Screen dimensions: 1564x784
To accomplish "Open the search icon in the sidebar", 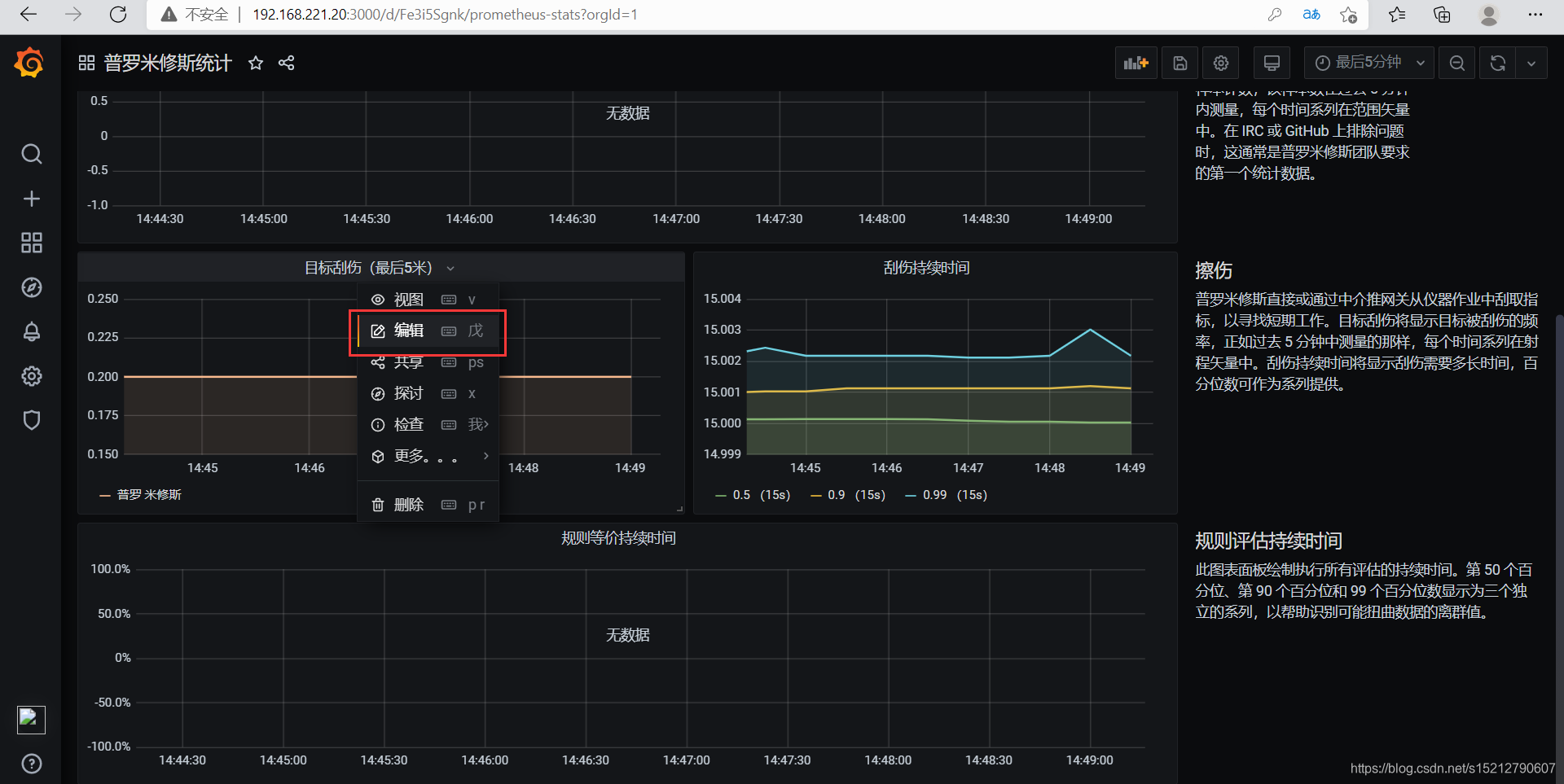I will click(x=31, y=154).
